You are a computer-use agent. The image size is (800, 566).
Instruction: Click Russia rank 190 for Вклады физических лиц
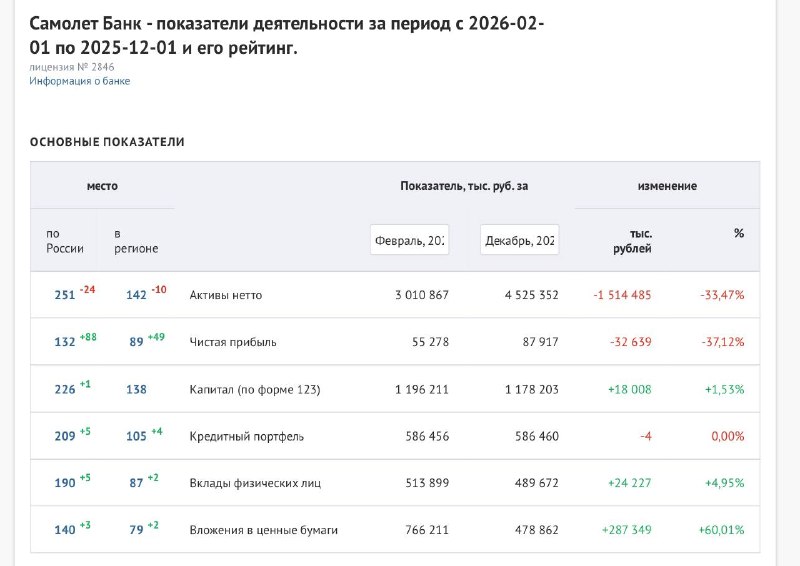tap(65, 483)
